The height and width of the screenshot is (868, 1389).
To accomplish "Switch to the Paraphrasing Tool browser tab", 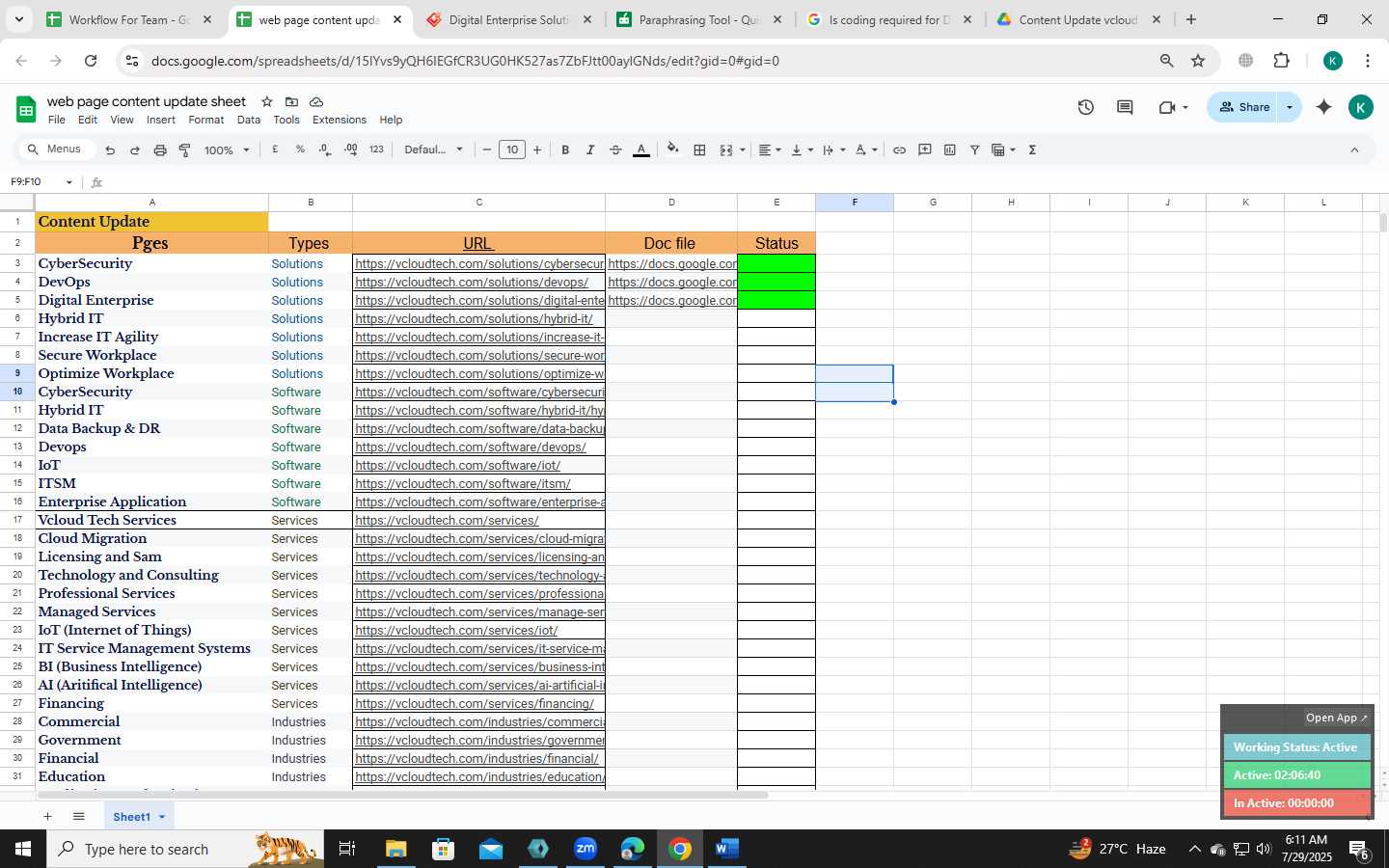I will (700, 19).
